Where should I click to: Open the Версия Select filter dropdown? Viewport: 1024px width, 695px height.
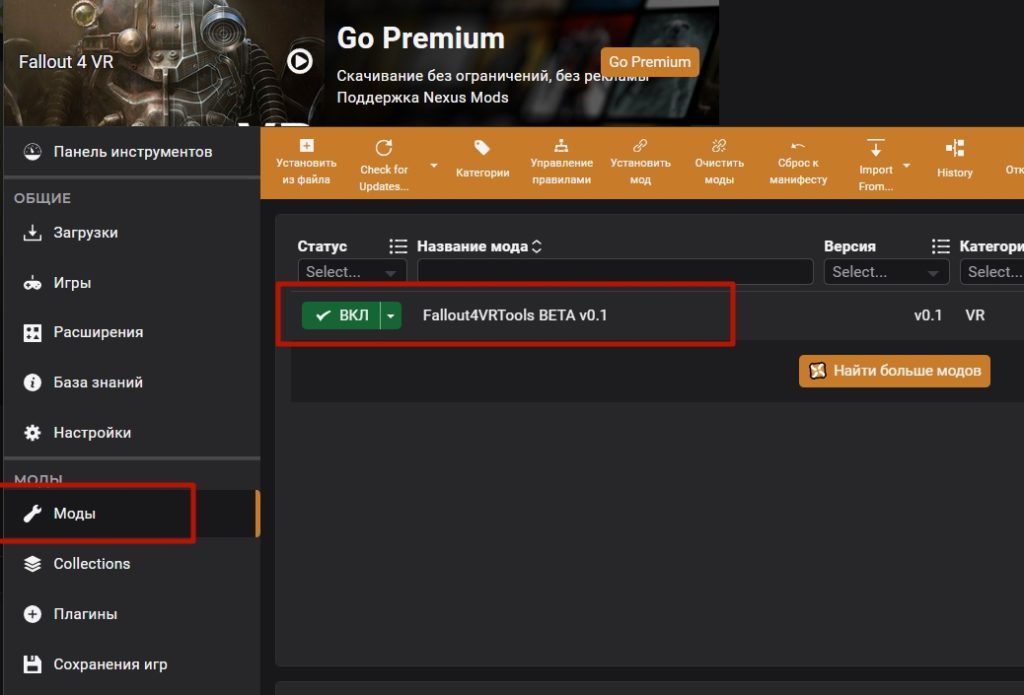coord(885,272)
